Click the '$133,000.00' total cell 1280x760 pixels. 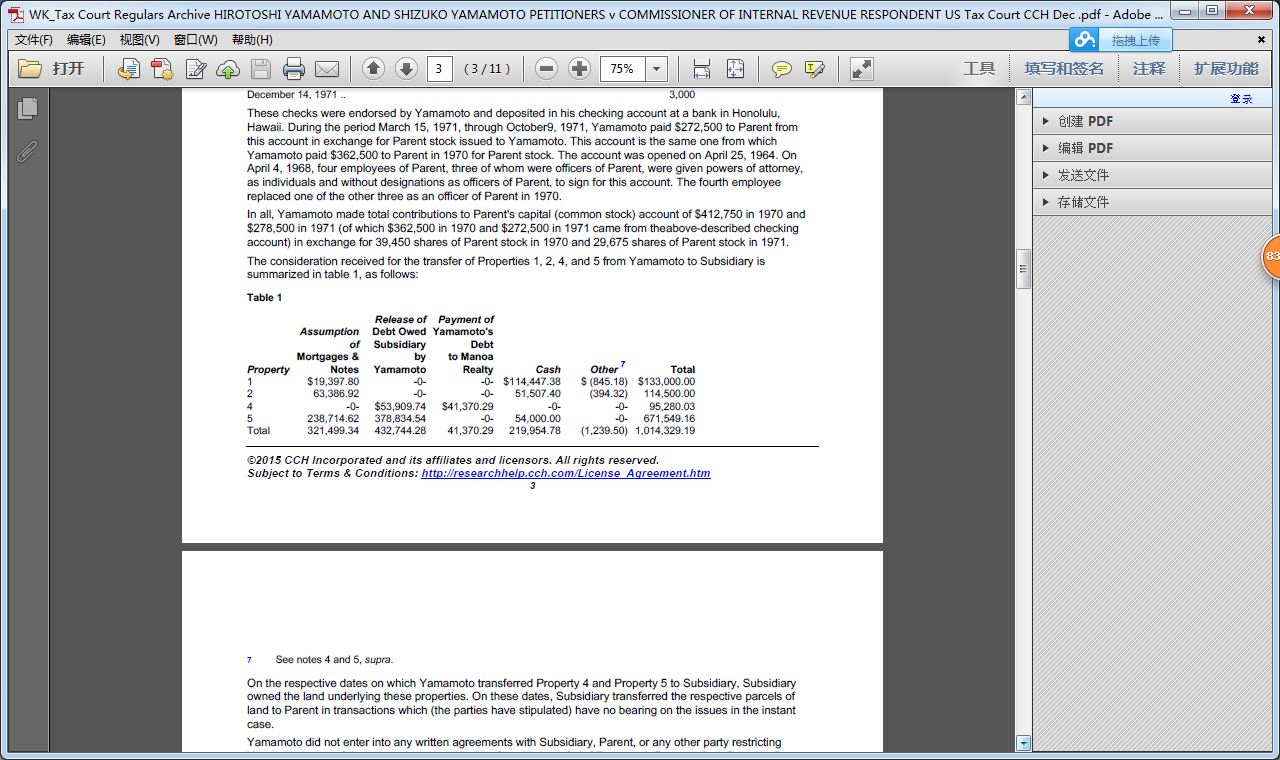tap(666, 381)
